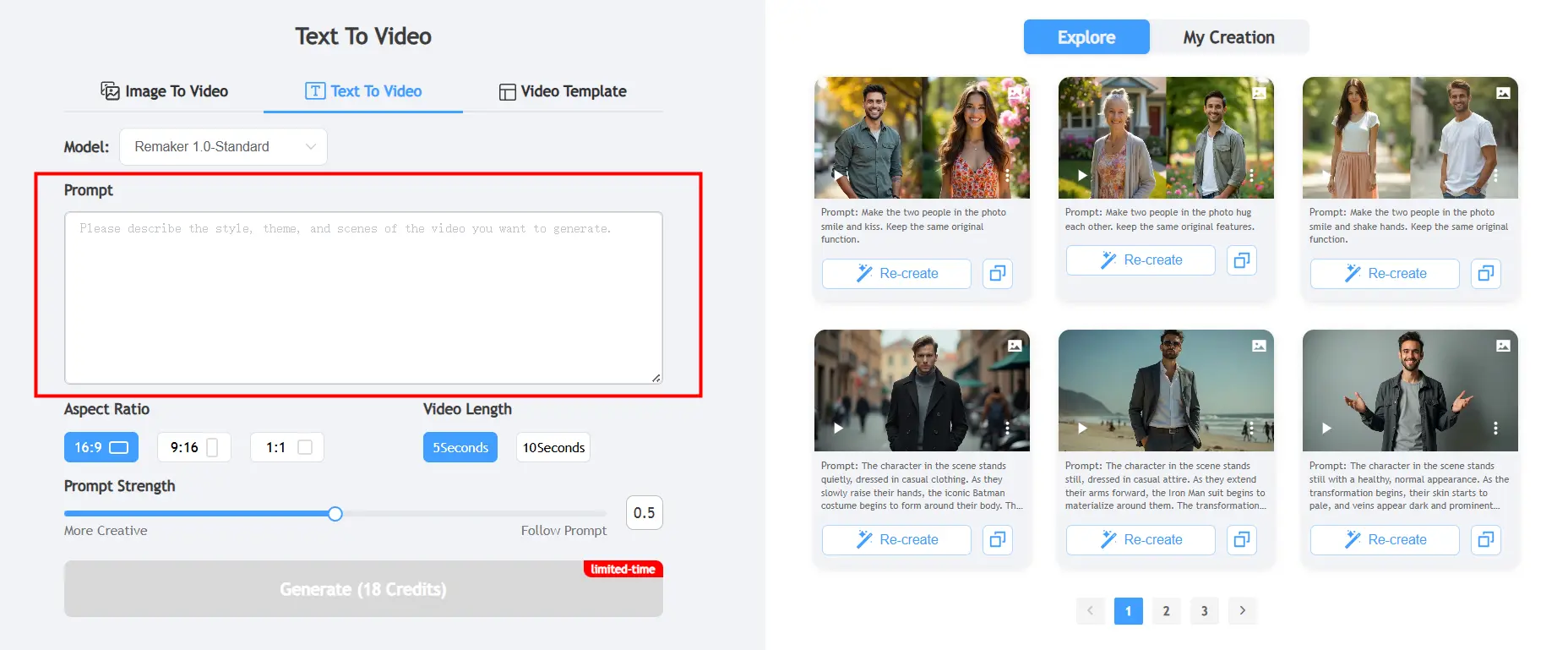Viewport: 1568px width, 650px height.
Task: Switch to the Image To Video tab
Action: coord(164,91)
